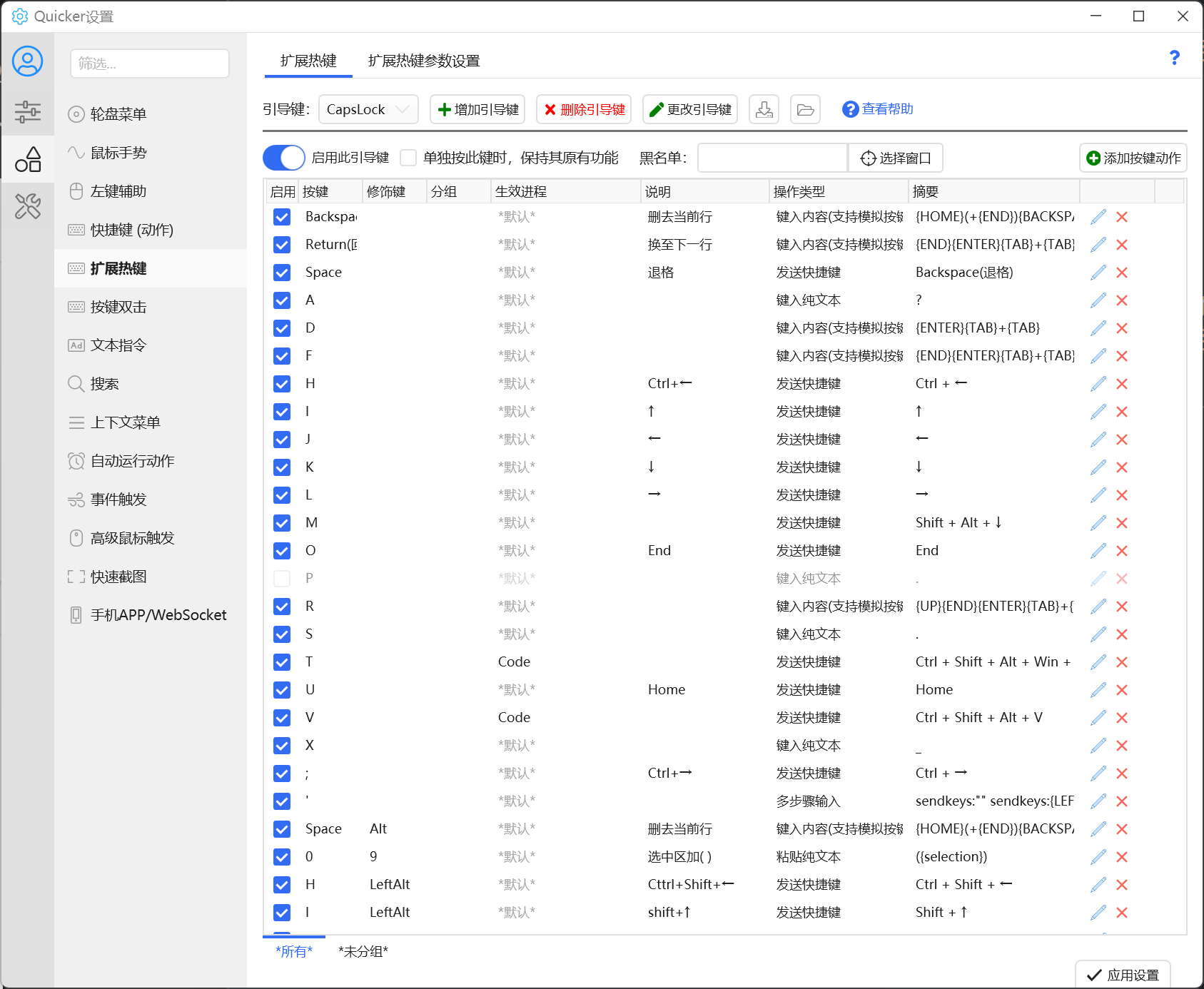Select the shapes actions icon in sidebar
The image size is (1204, 989).
[28, 159]
